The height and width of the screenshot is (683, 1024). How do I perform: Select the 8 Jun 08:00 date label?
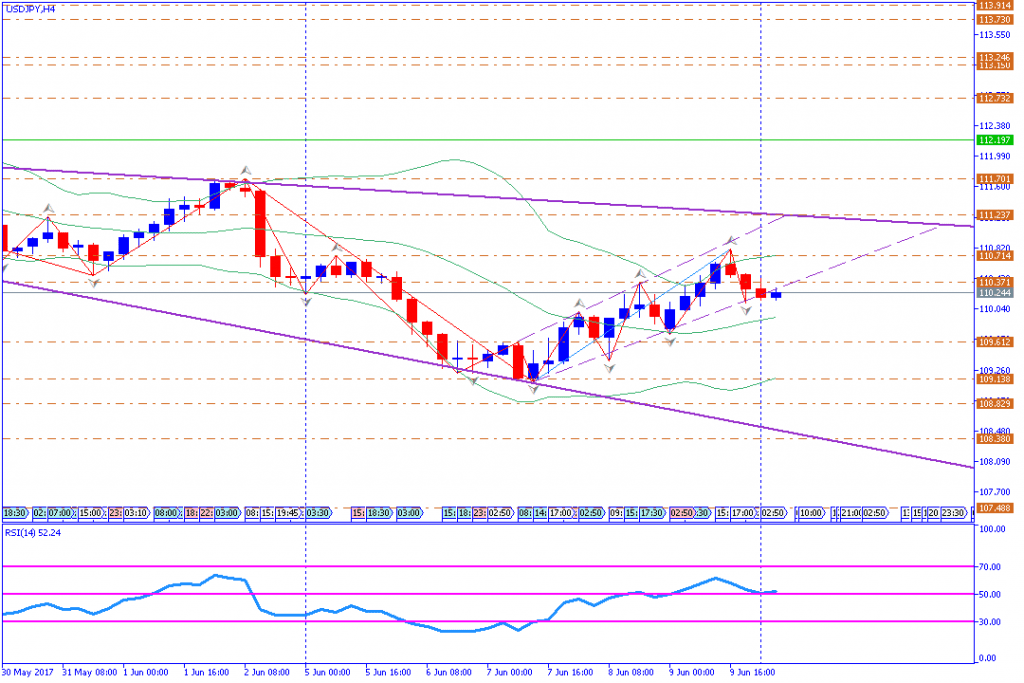pyautogui.click(x=631, y=672)
